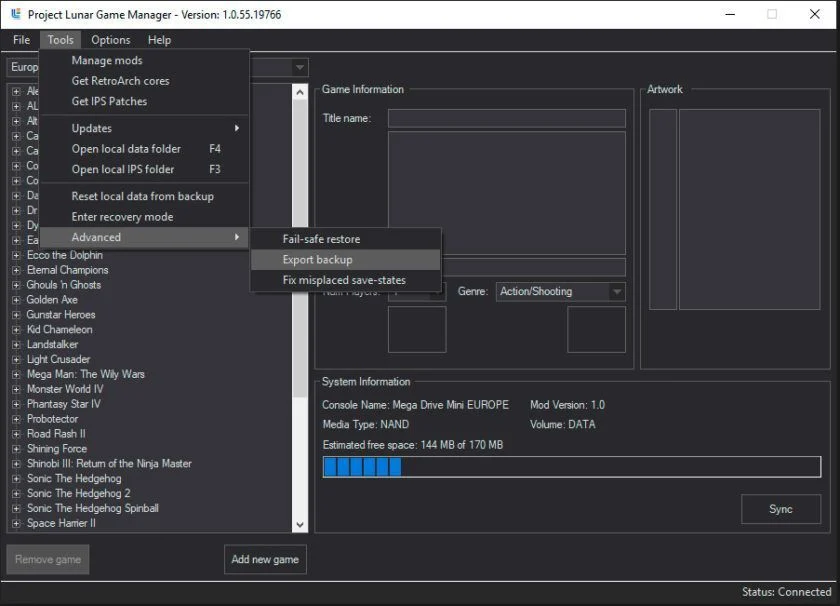Click the Sync button
840x606 pixels.
781,509
